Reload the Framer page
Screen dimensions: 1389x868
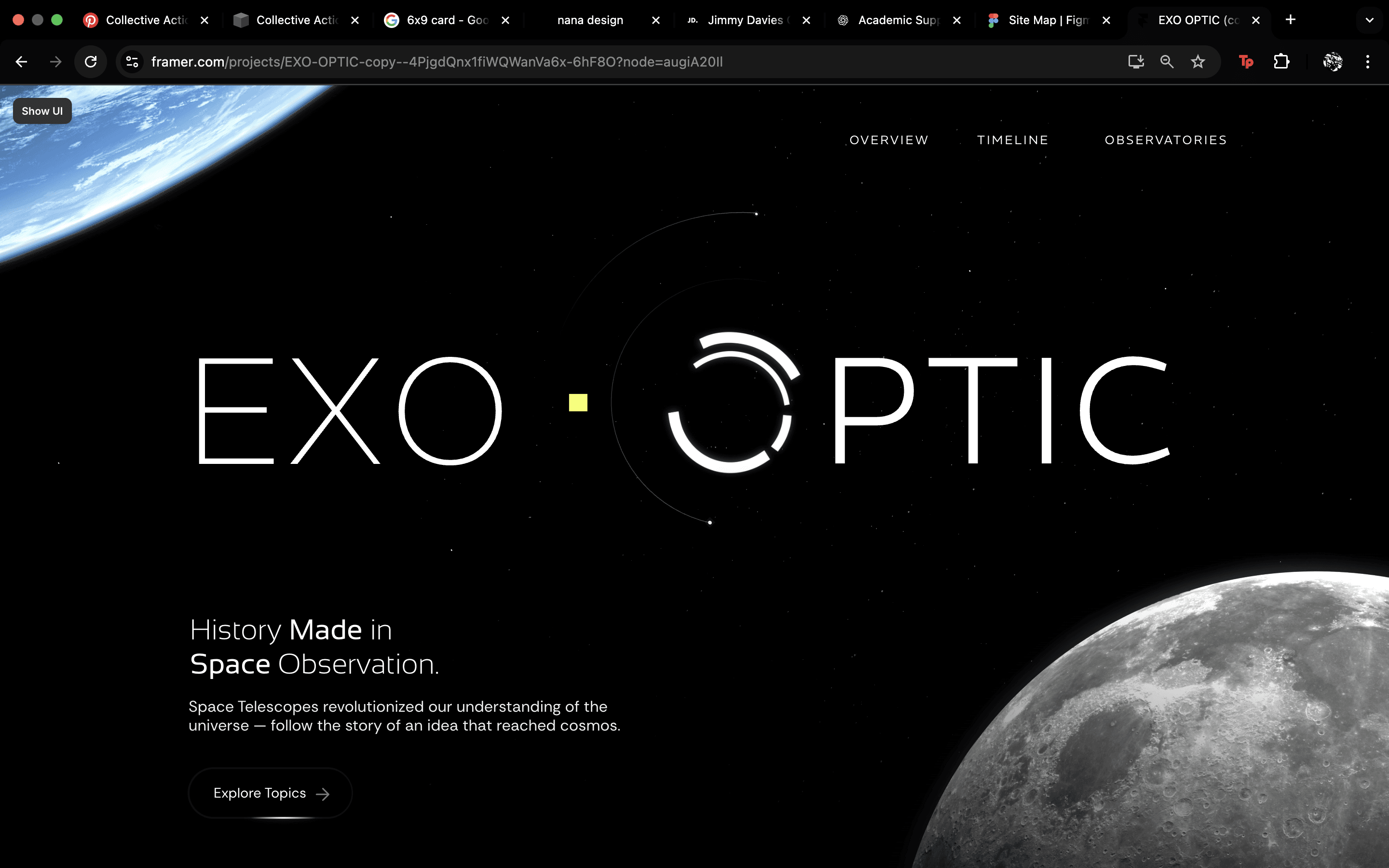[91, 62]
